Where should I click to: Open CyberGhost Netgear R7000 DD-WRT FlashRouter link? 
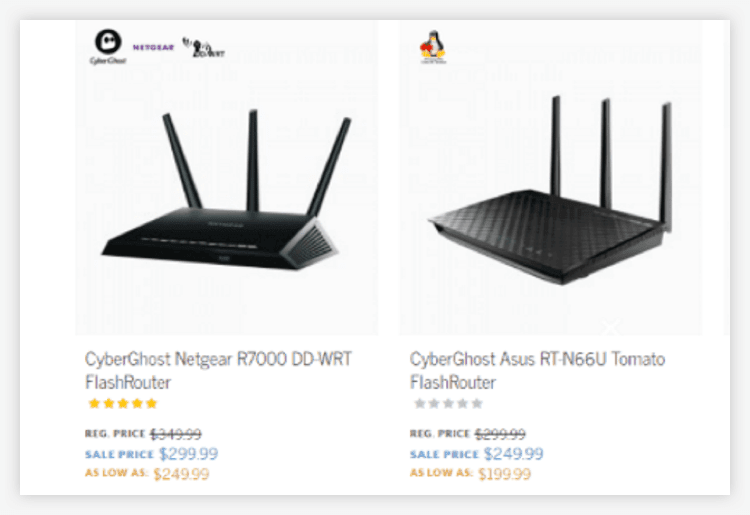[x=218, y=370]
